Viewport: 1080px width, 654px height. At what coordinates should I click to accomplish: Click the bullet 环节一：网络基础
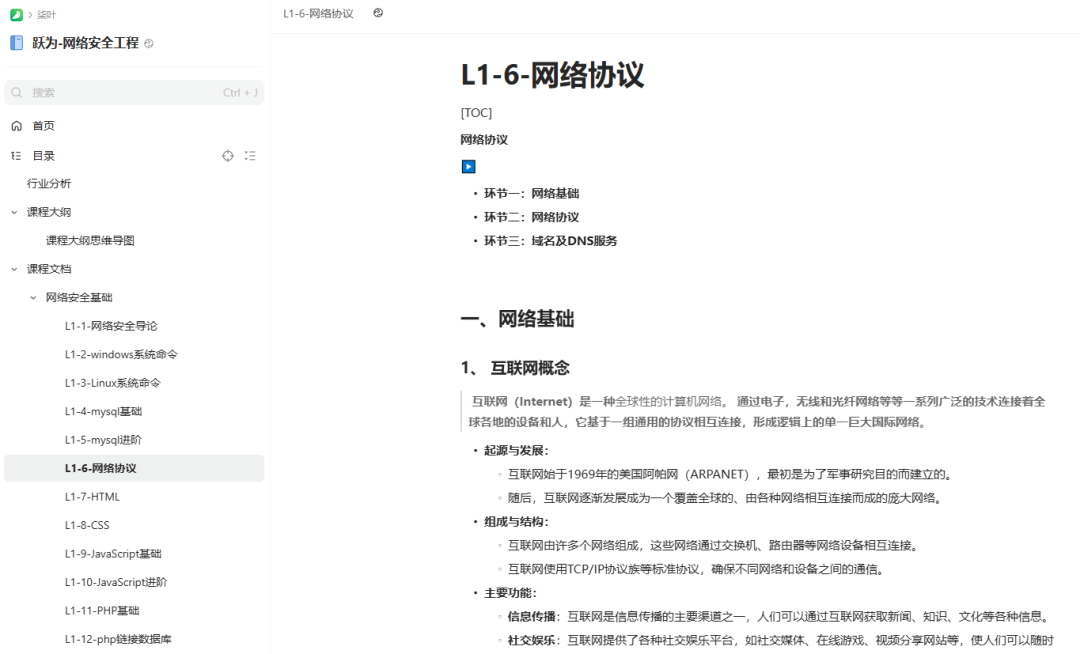pyautogui.click(x=531, y=193)
